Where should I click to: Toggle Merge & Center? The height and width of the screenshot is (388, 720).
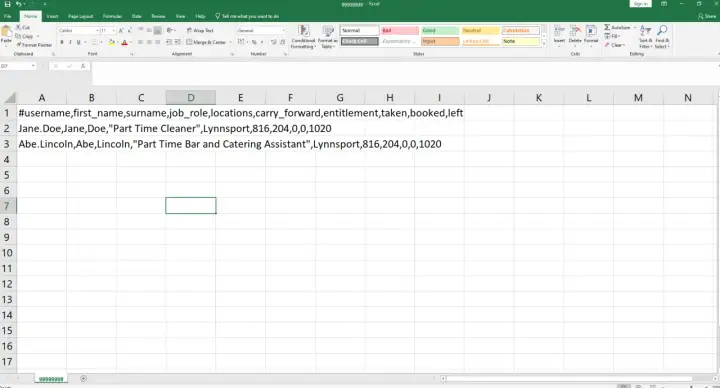206,42
